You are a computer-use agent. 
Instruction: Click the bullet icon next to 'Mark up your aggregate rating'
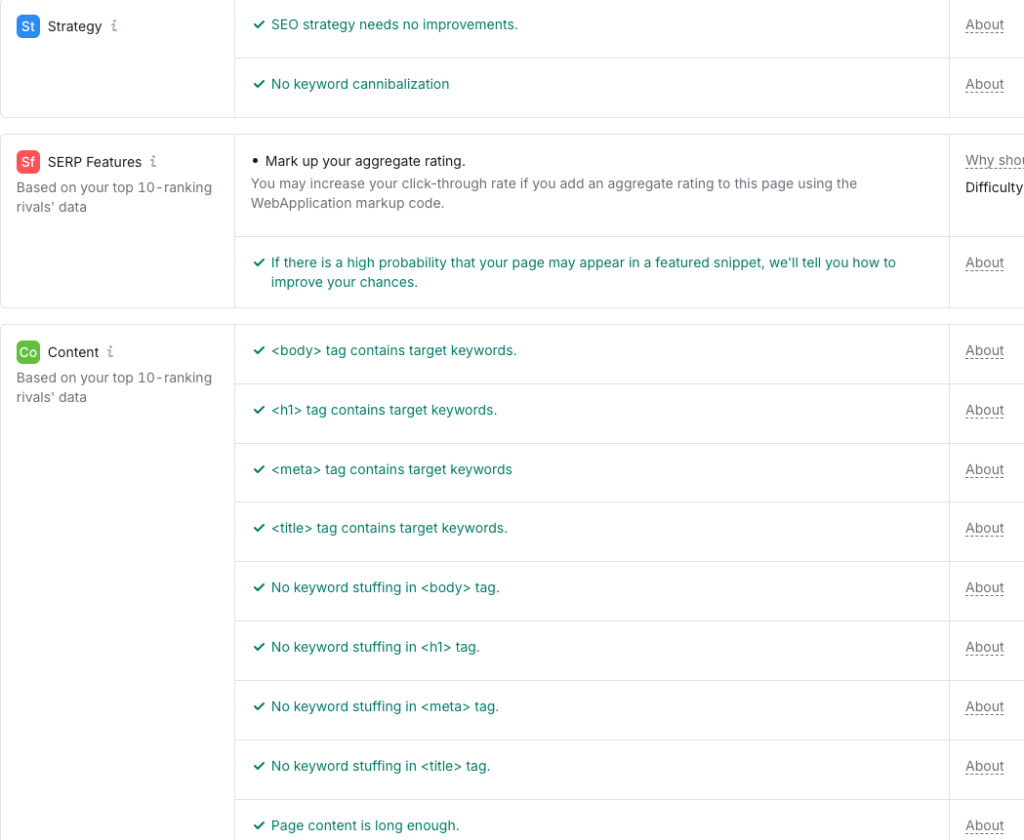click(257, 160)
